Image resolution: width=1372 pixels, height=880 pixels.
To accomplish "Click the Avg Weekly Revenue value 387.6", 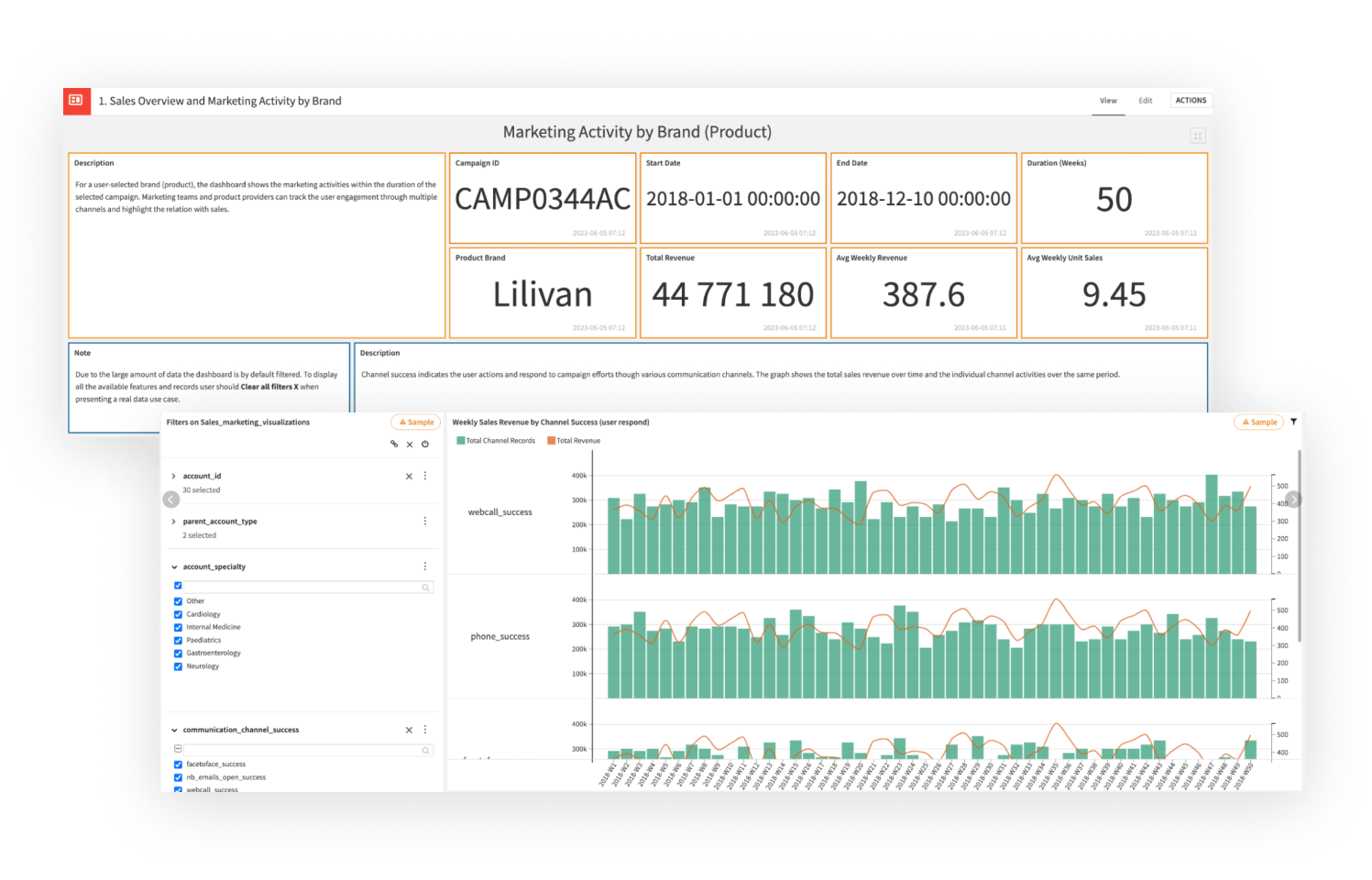I will [924, 294].
